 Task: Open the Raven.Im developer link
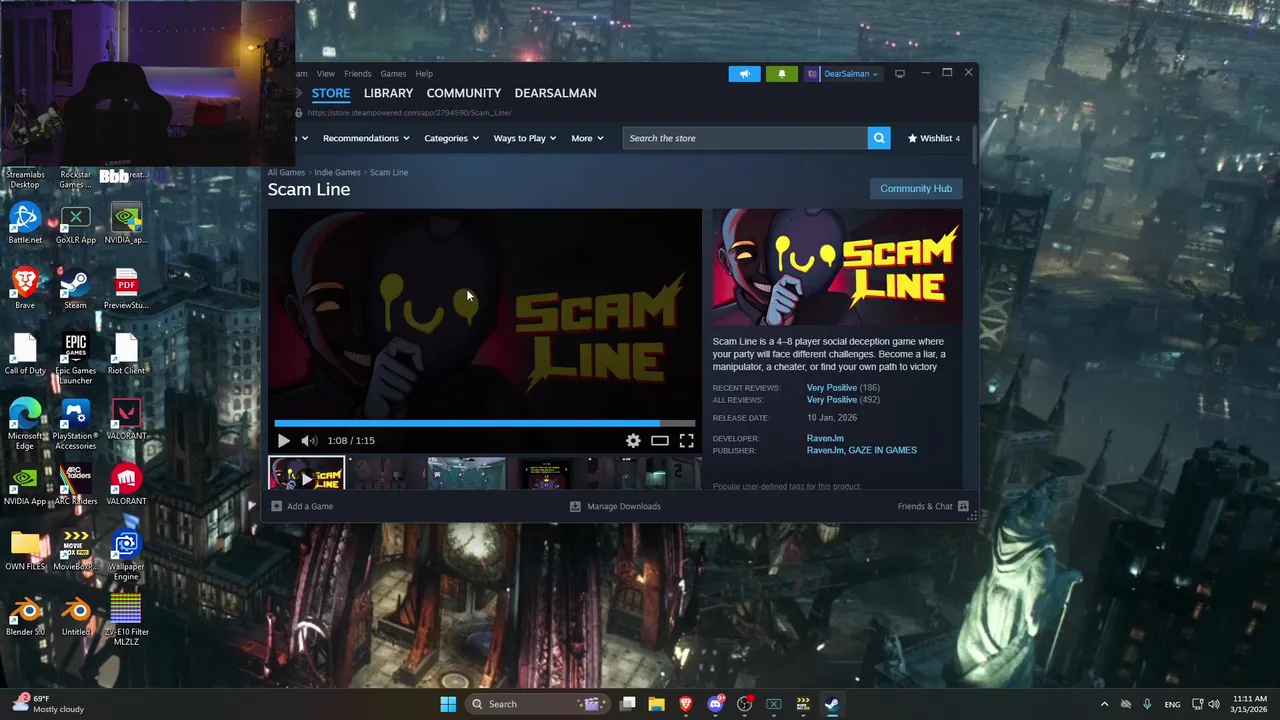point(825,438)
